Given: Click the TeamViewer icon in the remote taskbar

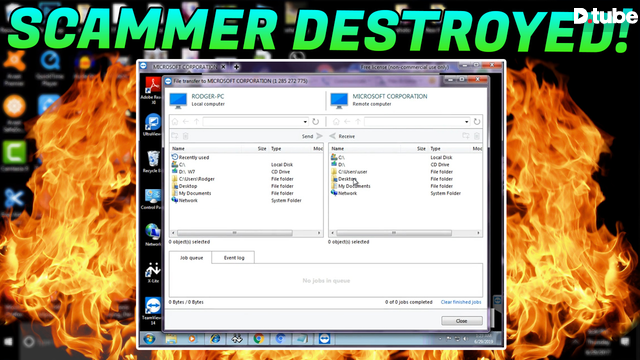Looking at the screenshot, I should point(324,339).
